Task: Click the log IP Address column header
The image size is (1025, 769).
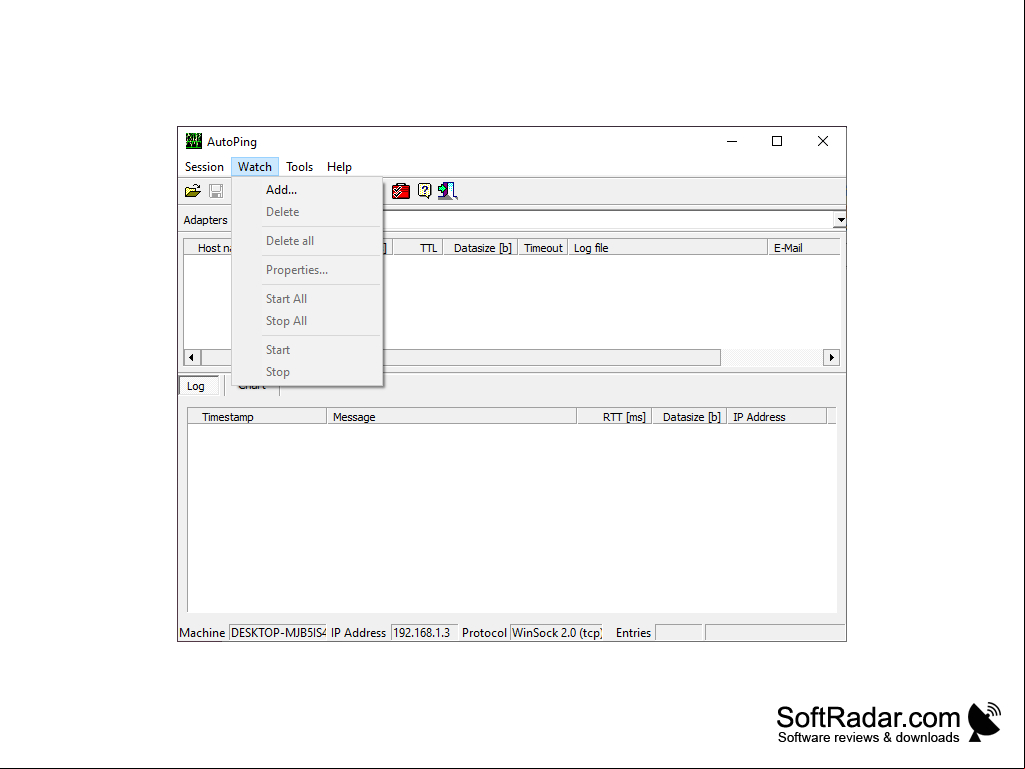Action: click(x=777, y=417)
